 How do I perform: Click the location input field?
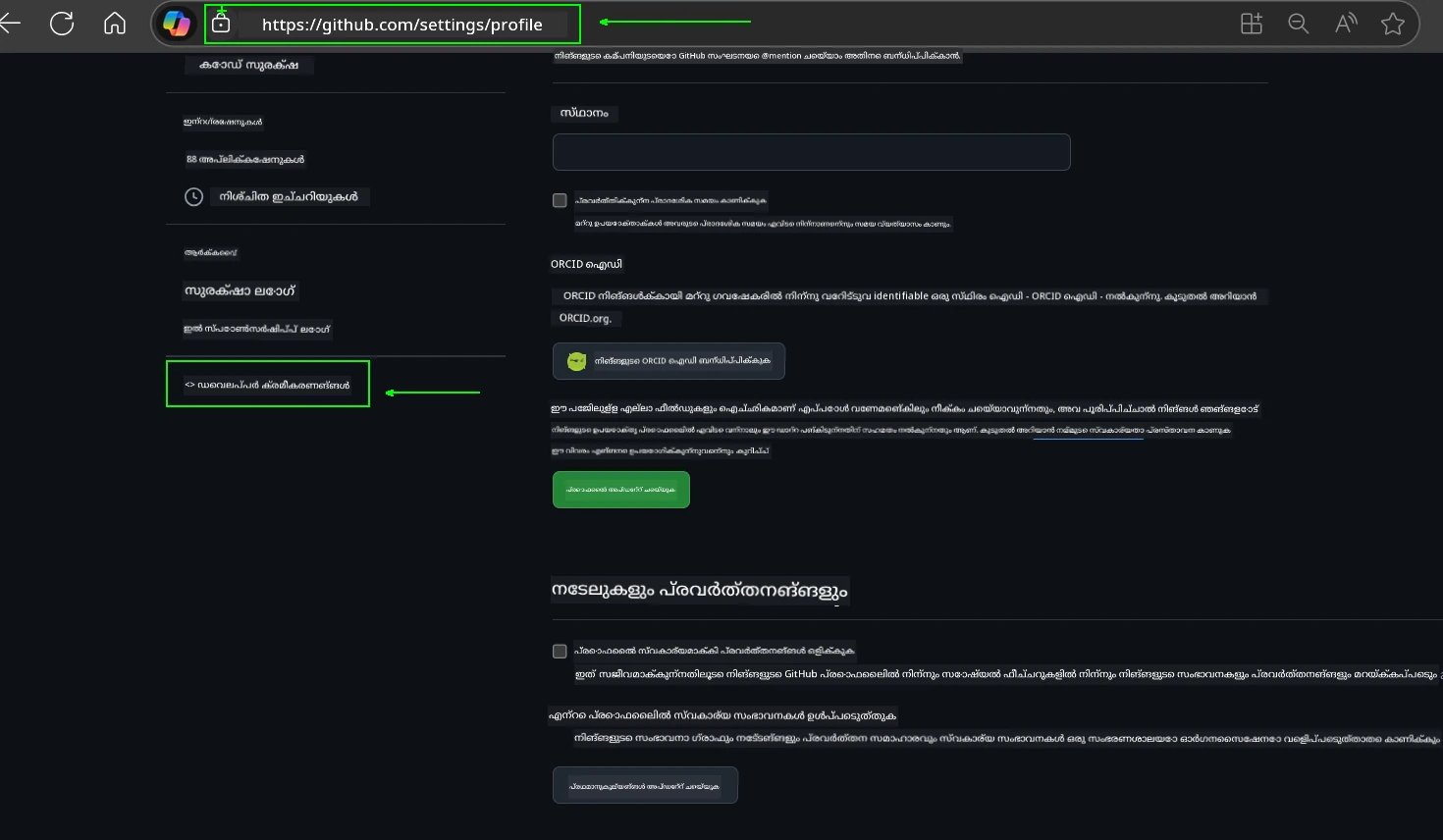tap(811, 152)
